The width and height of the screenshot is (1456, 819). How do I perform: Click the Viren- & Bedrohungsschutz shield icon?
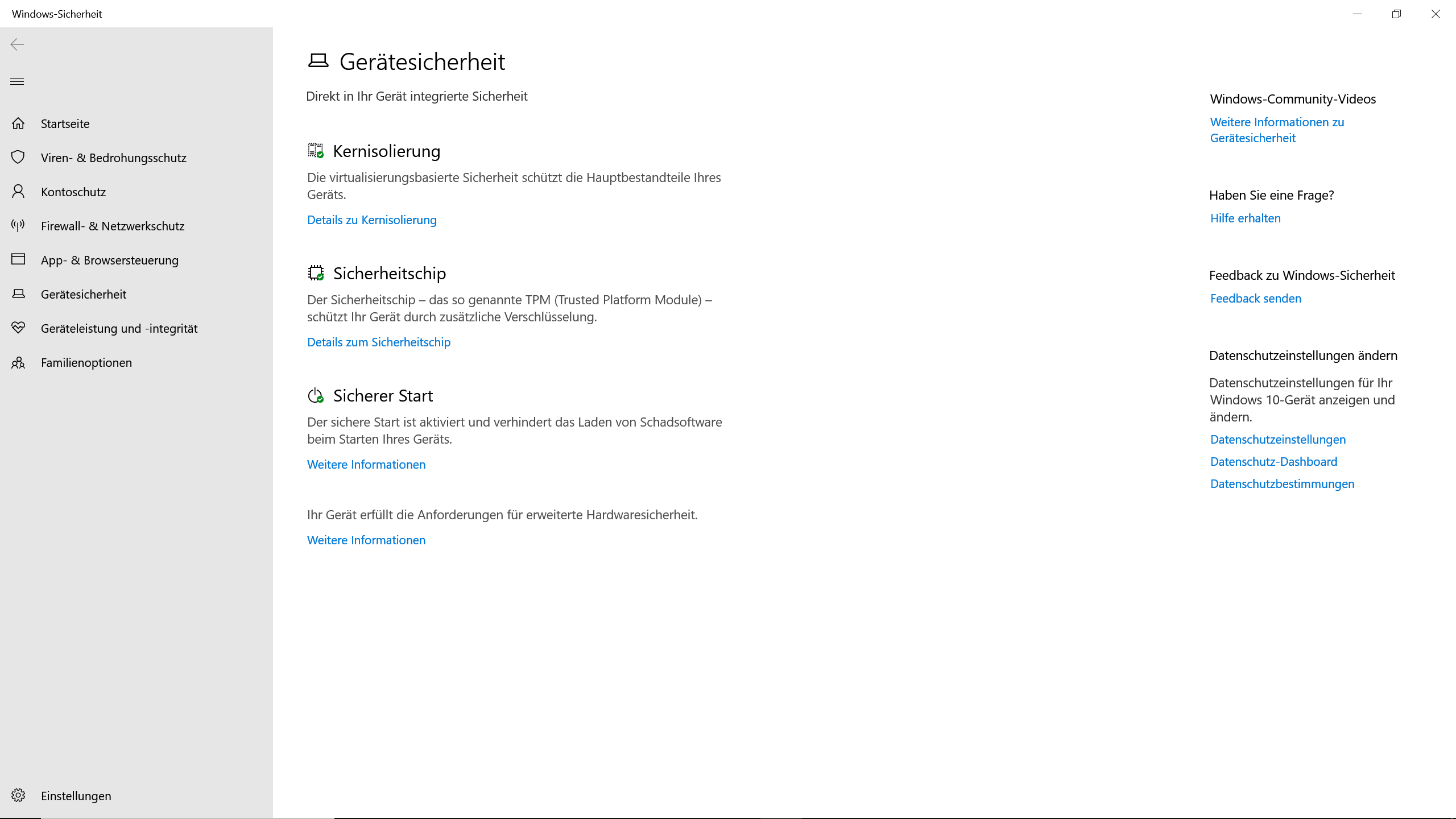tap(18, 157)
